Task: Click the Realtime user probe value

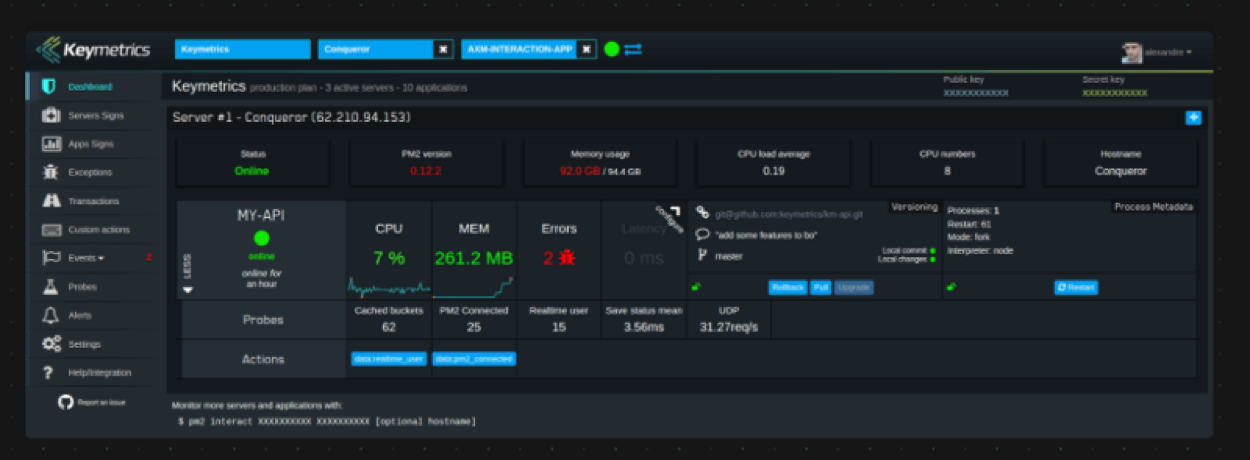Action: click(x=559, y=327)
